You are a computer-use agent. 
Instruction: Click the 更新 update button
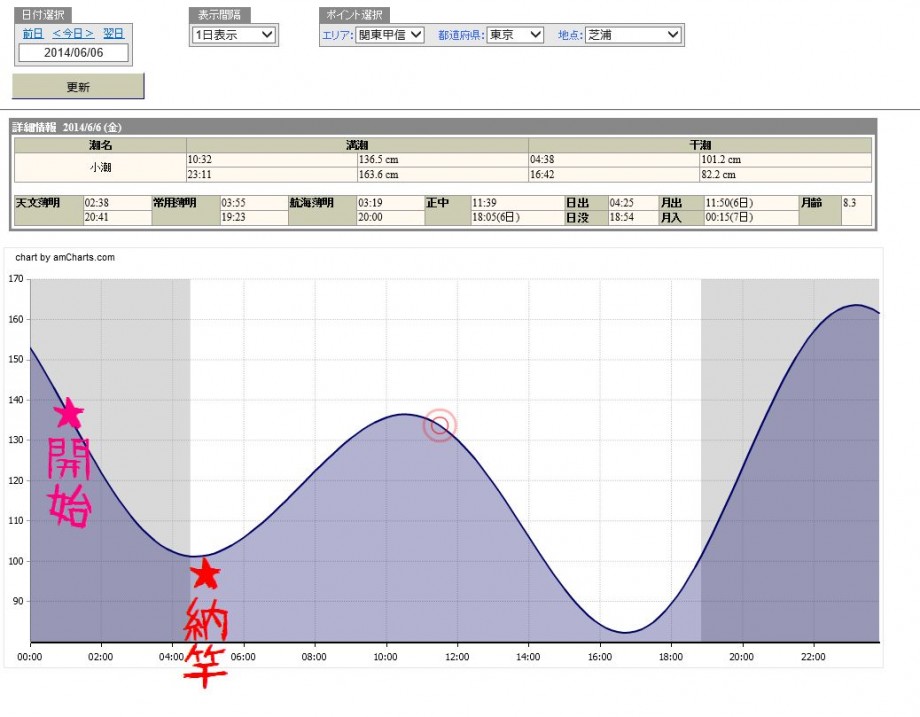click(78, 87)
